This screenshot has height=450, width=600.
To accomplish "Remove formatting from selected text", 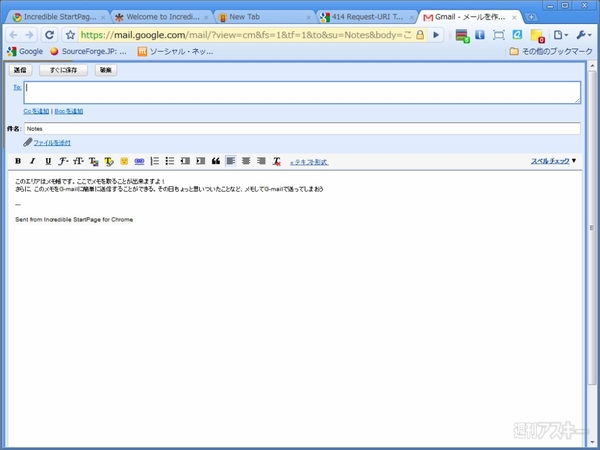I will coord(277,161).
